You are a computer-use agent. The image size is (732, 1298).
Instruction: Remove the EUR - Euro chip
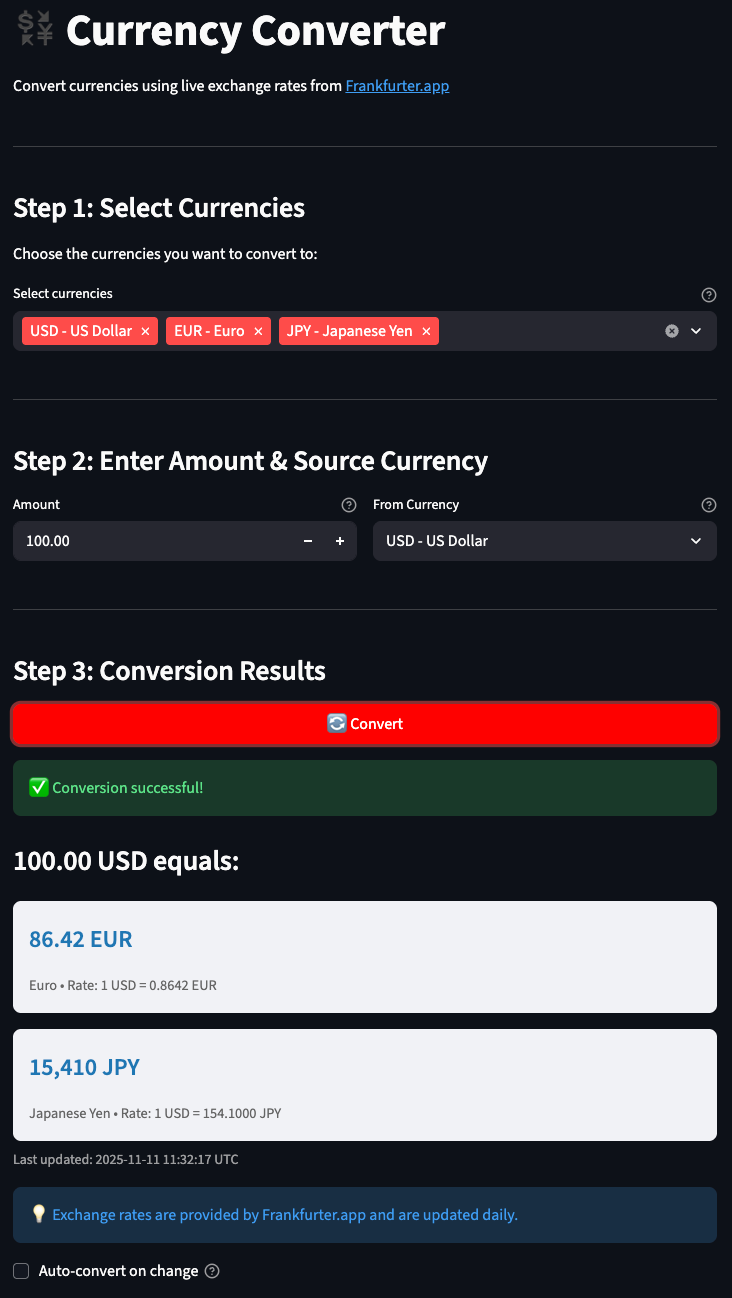pyautogui.click(x=258, y=330)
